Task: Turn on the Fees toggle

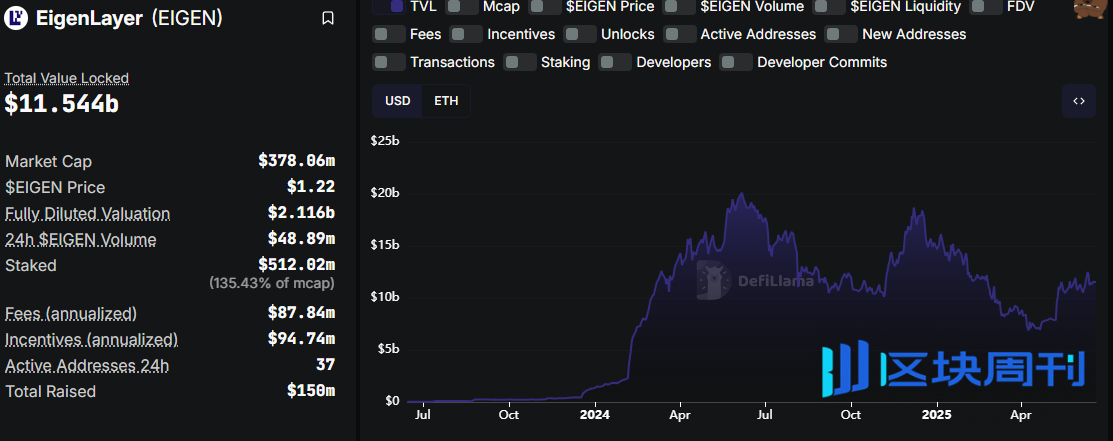Action: [x=389, y=34]
